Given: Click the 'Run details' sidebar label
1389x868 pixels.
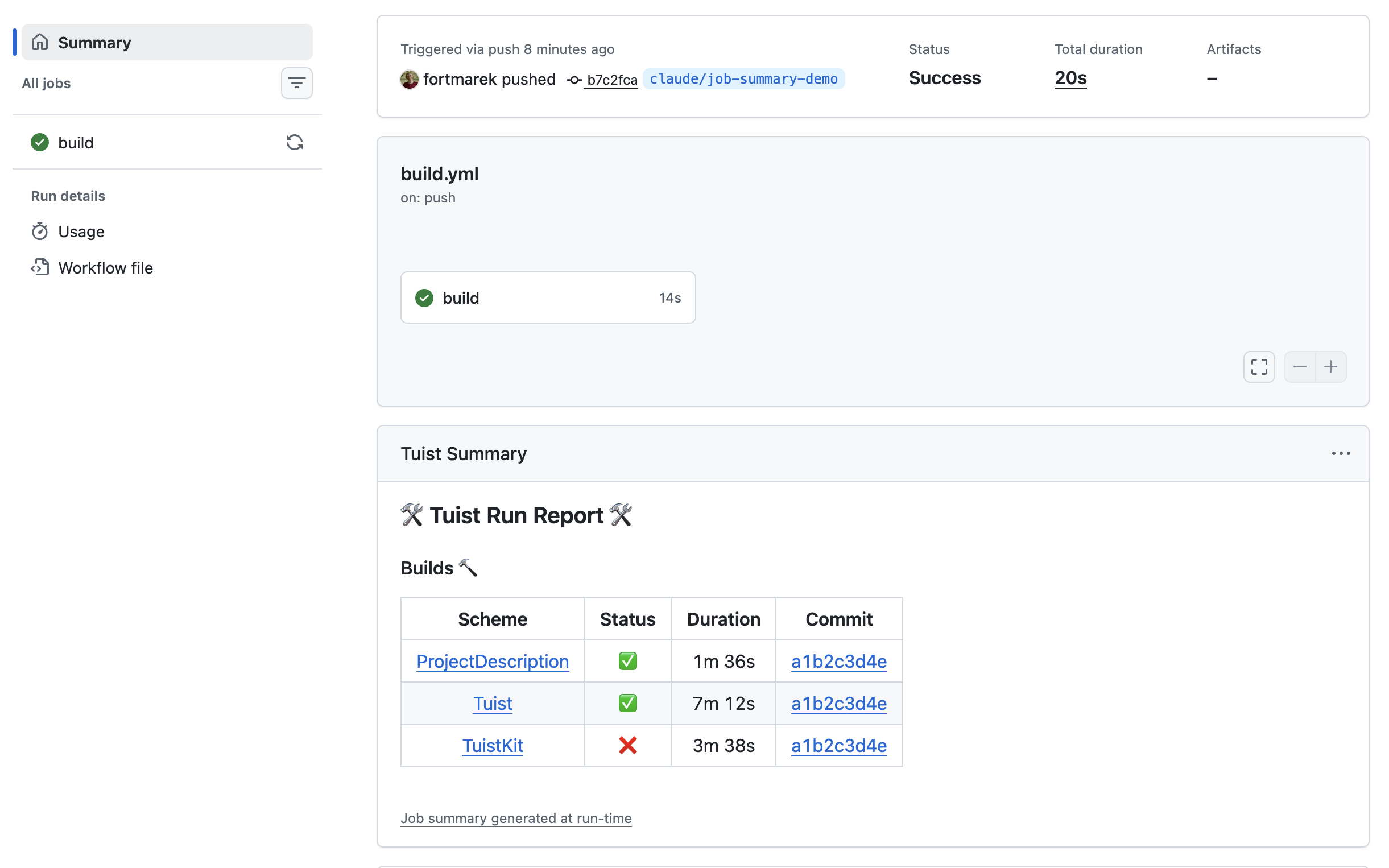Looking at the screenshot, I should pyautogui.click(x=68, y=196).
